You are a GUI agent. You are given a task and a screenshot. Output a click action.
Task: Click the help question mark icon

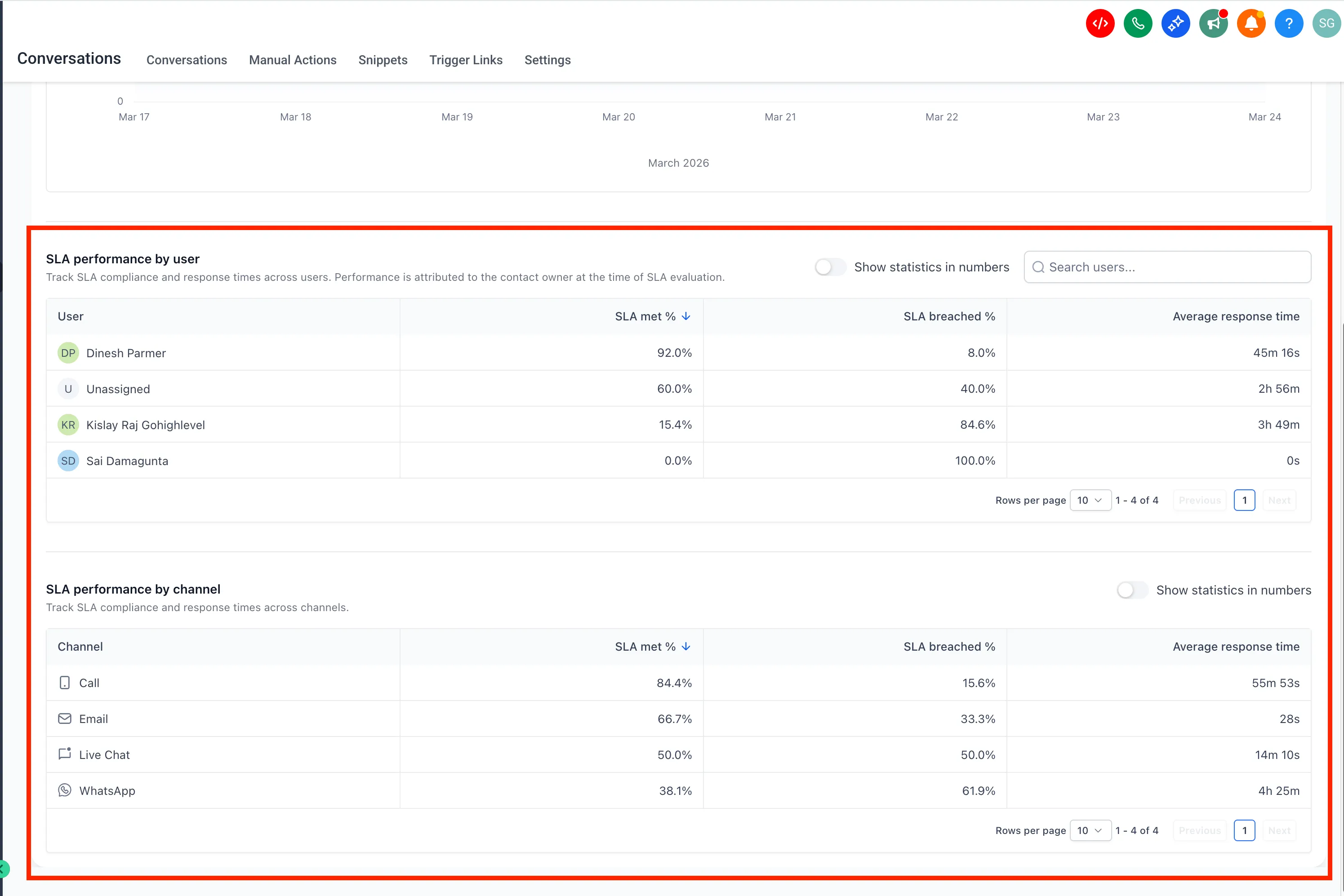(1289, 23)
